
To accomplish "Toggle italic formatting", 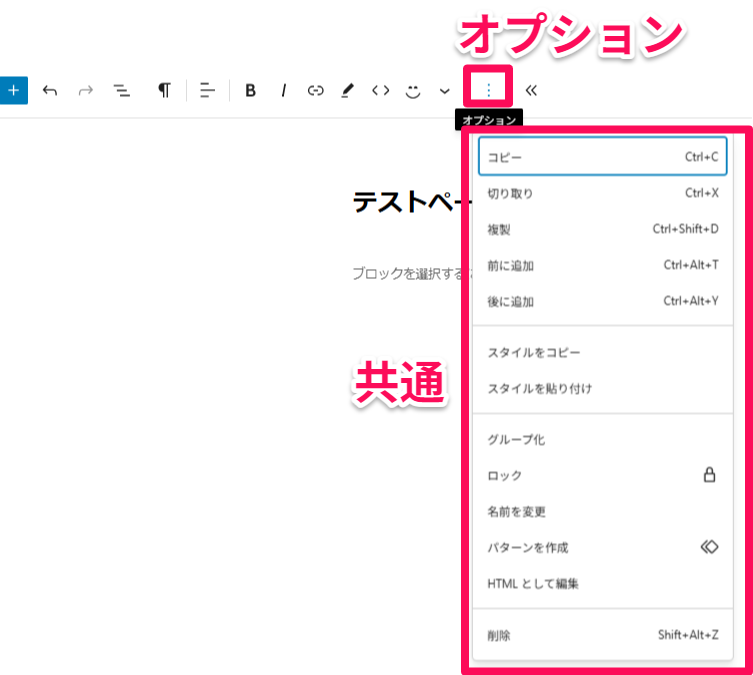I will (283, 90).
